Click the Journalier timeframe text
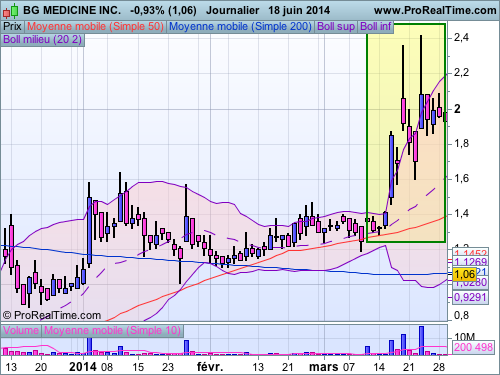Image resolution: width=500 pixels, height=375 pixels. (232, 10)
